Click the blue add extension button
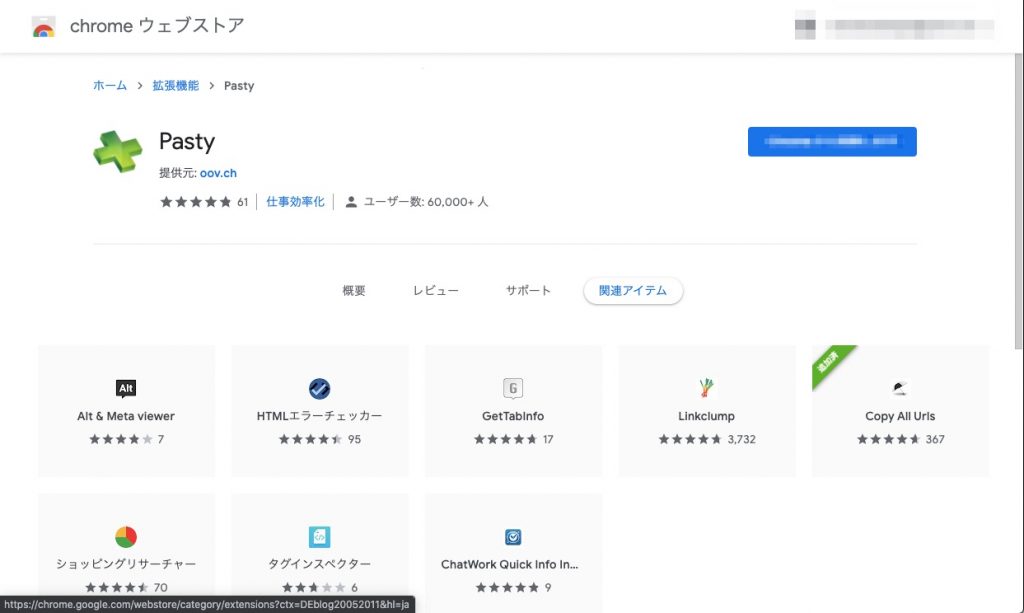The height and width of the screenshot is (613, 1024). tap(832, 142)
